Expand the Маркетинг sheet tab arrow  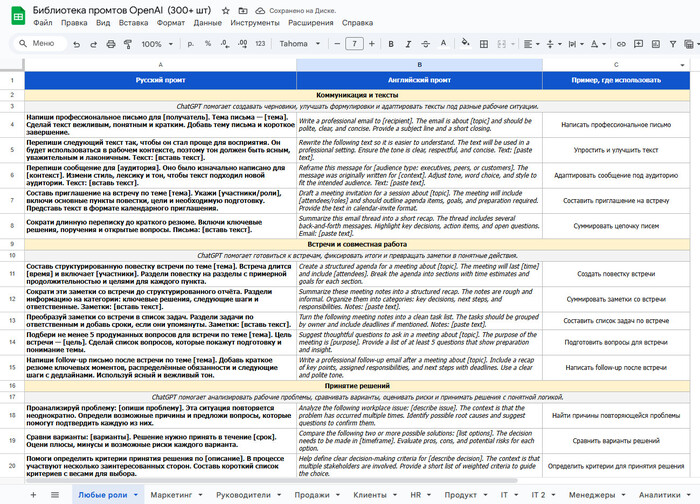point(198,494)
